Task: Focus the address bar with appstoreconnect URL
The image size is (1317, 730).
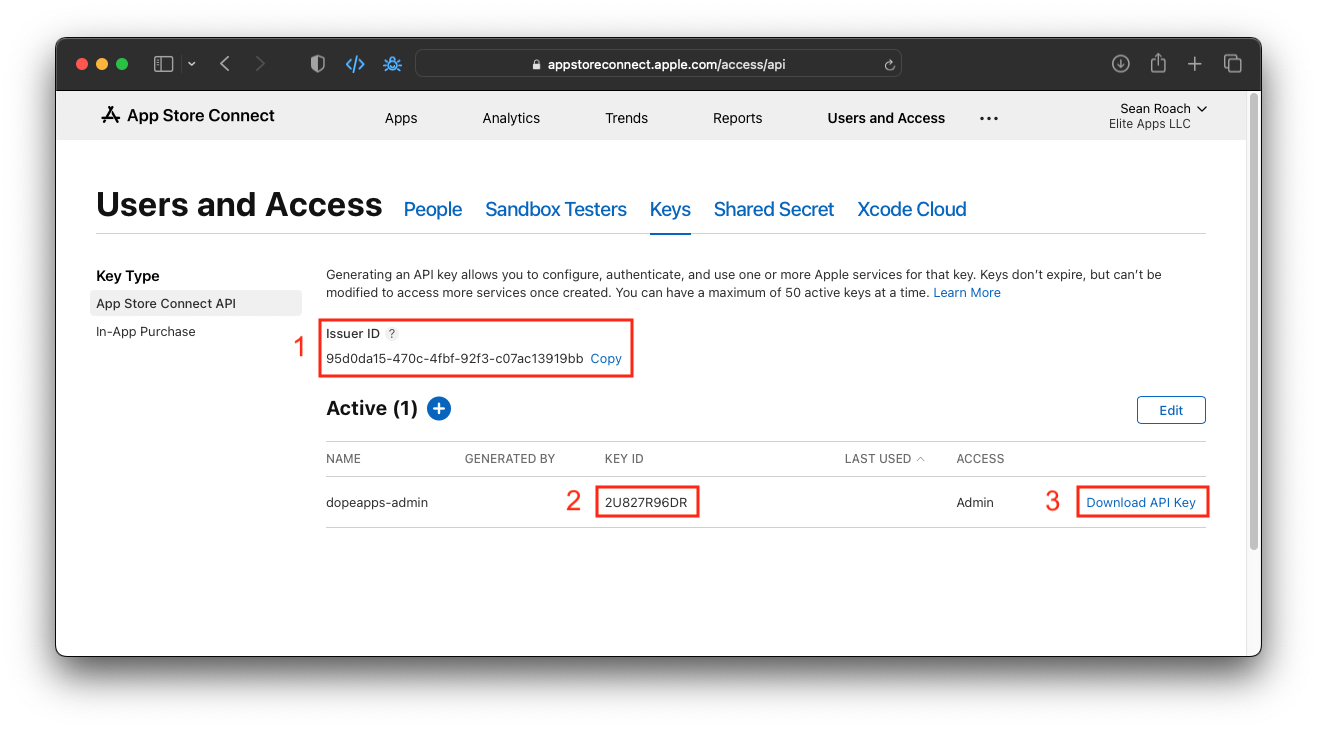Action: pos(658,64)
